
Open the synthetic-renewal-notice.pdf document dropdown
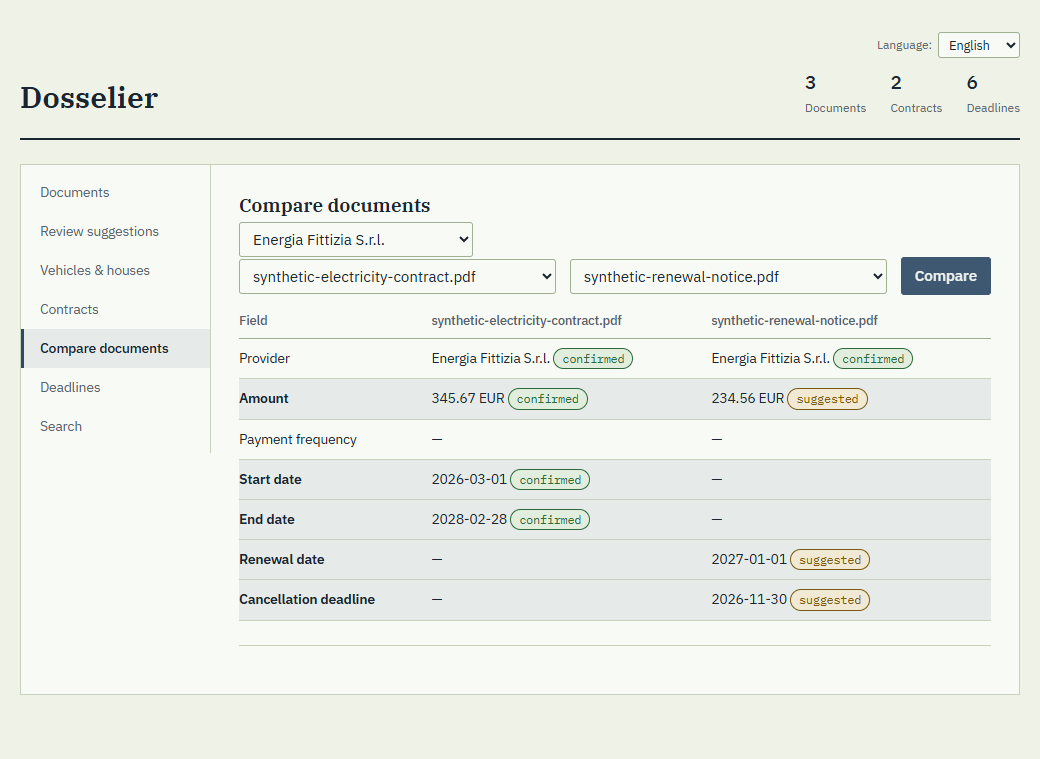point(728,277)
